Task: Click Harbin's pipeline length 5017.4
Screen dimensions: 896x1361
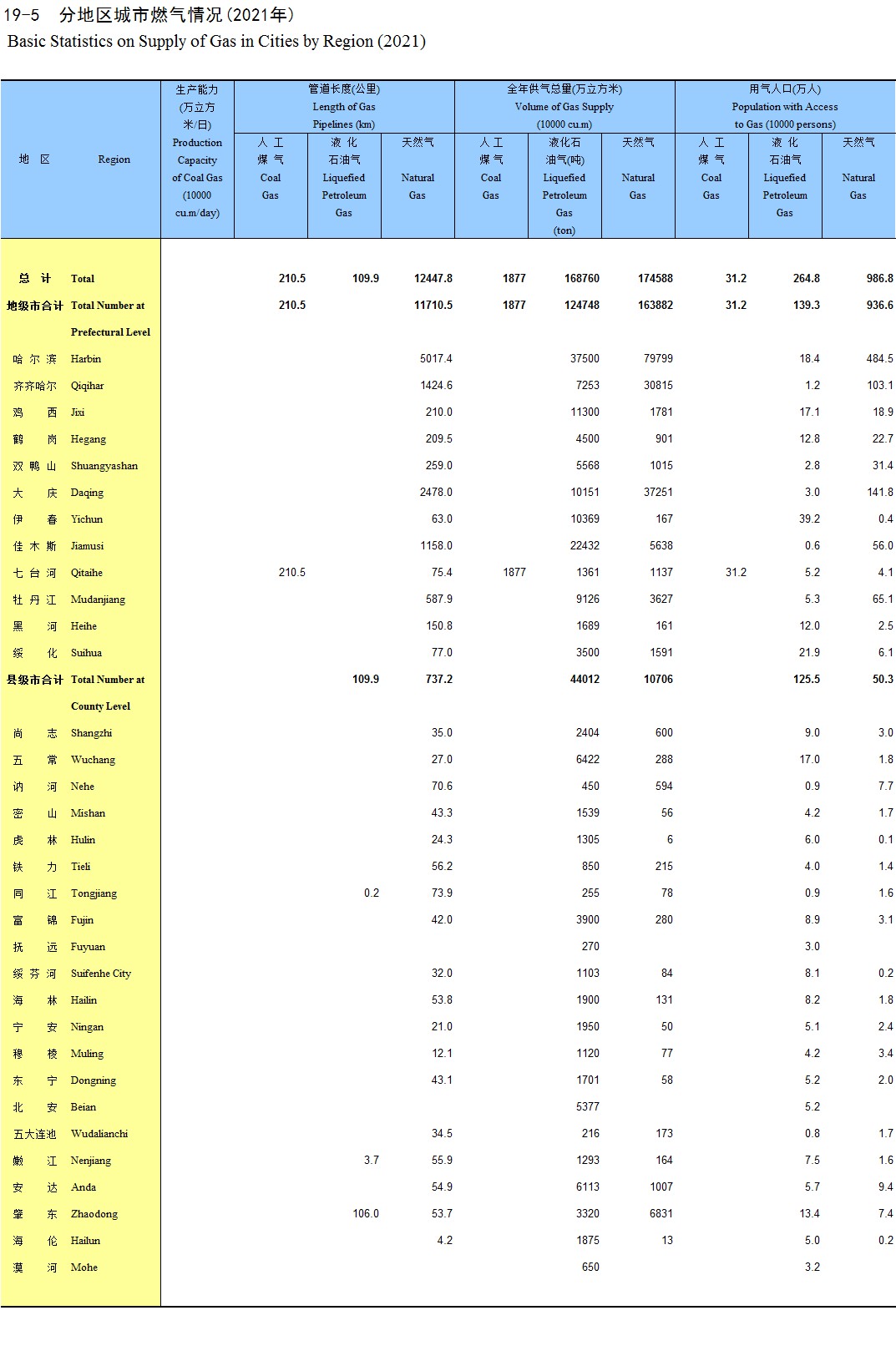Action: point(436,359)
